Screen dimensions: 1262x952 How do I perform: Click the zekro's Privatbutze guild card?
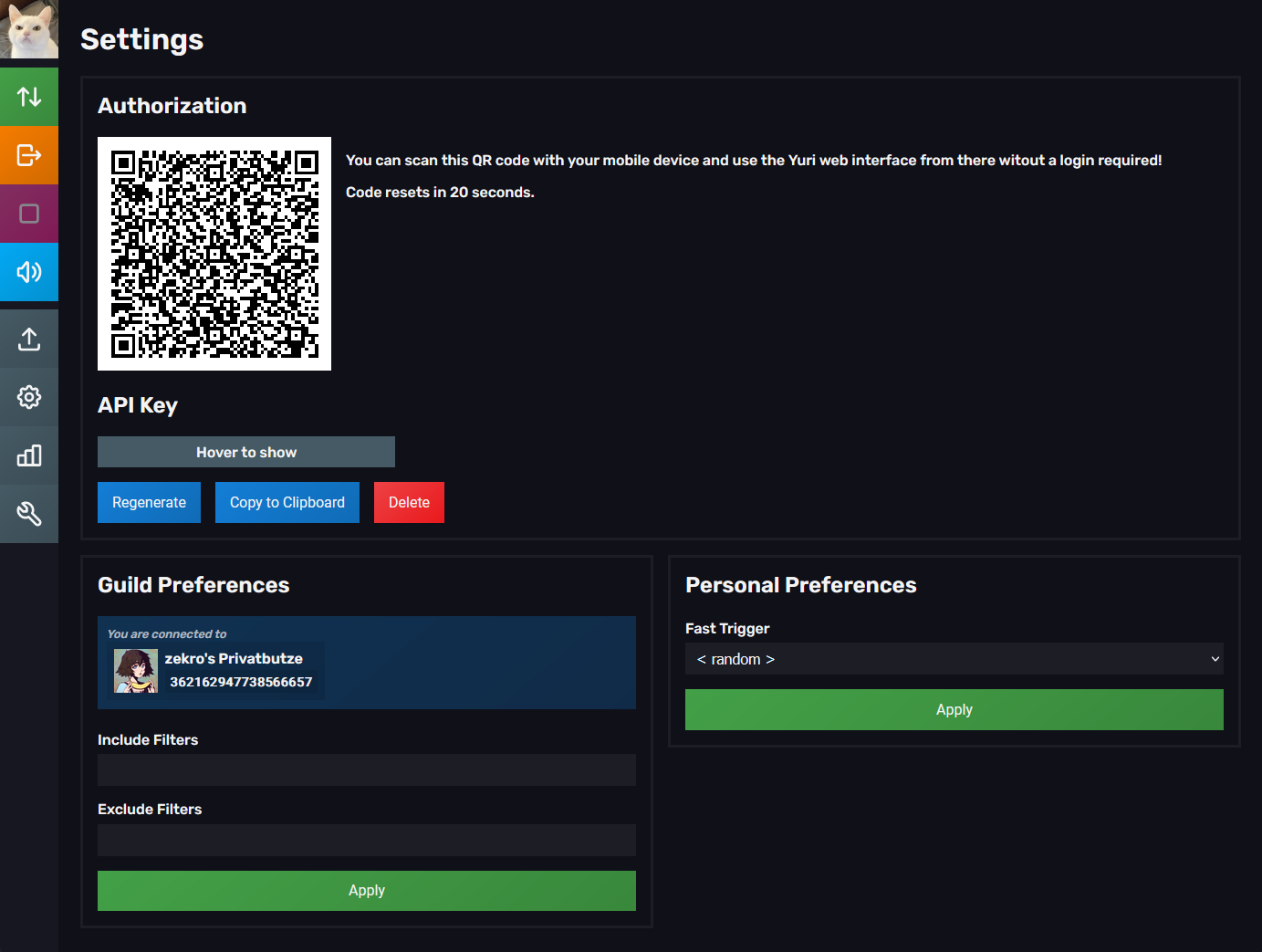click(215, 670)
